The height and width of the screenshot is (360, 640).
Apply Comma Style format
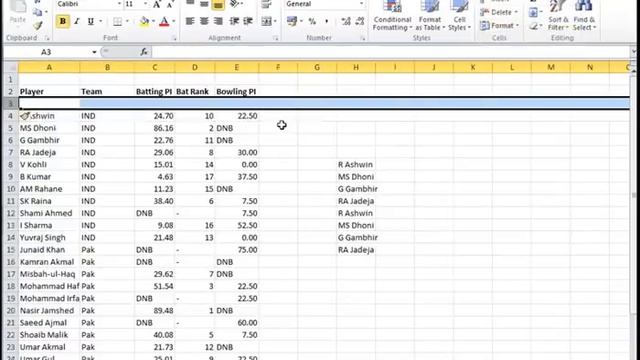point(327,21)
